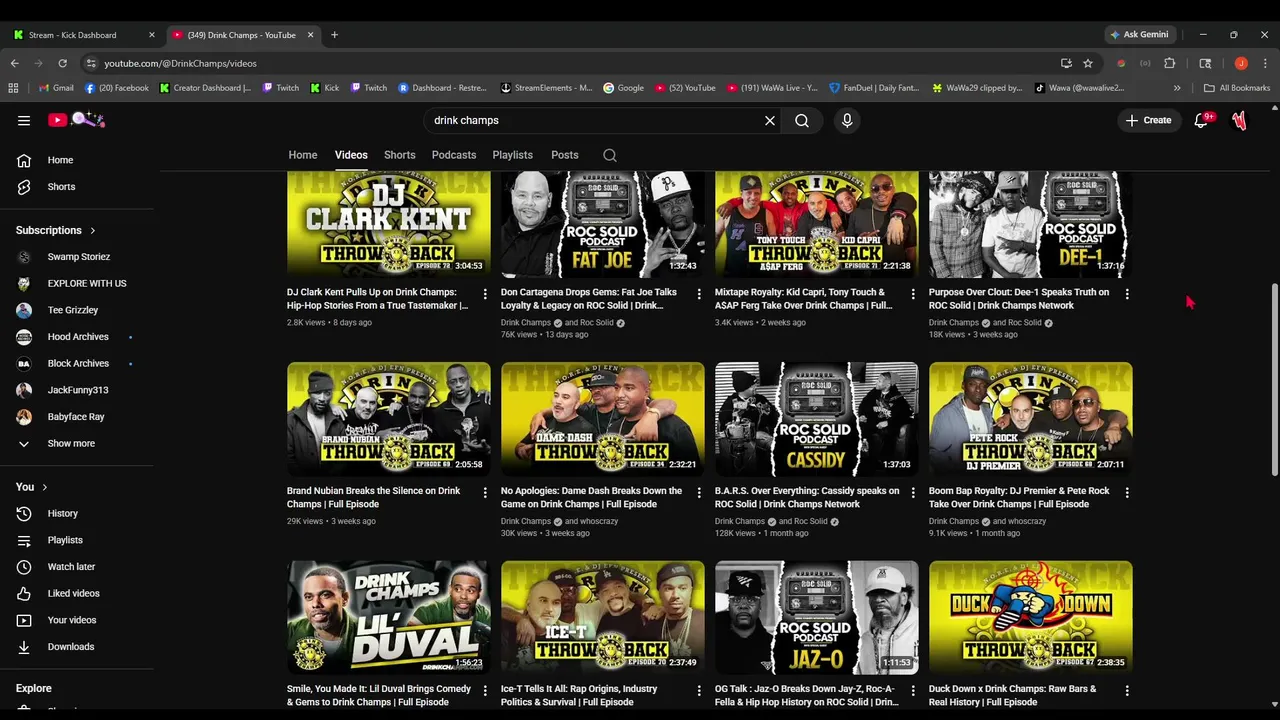The width and height of the screenshot is (1280, 720).
Task: Open the Posts tab
Action: point(564,155)
